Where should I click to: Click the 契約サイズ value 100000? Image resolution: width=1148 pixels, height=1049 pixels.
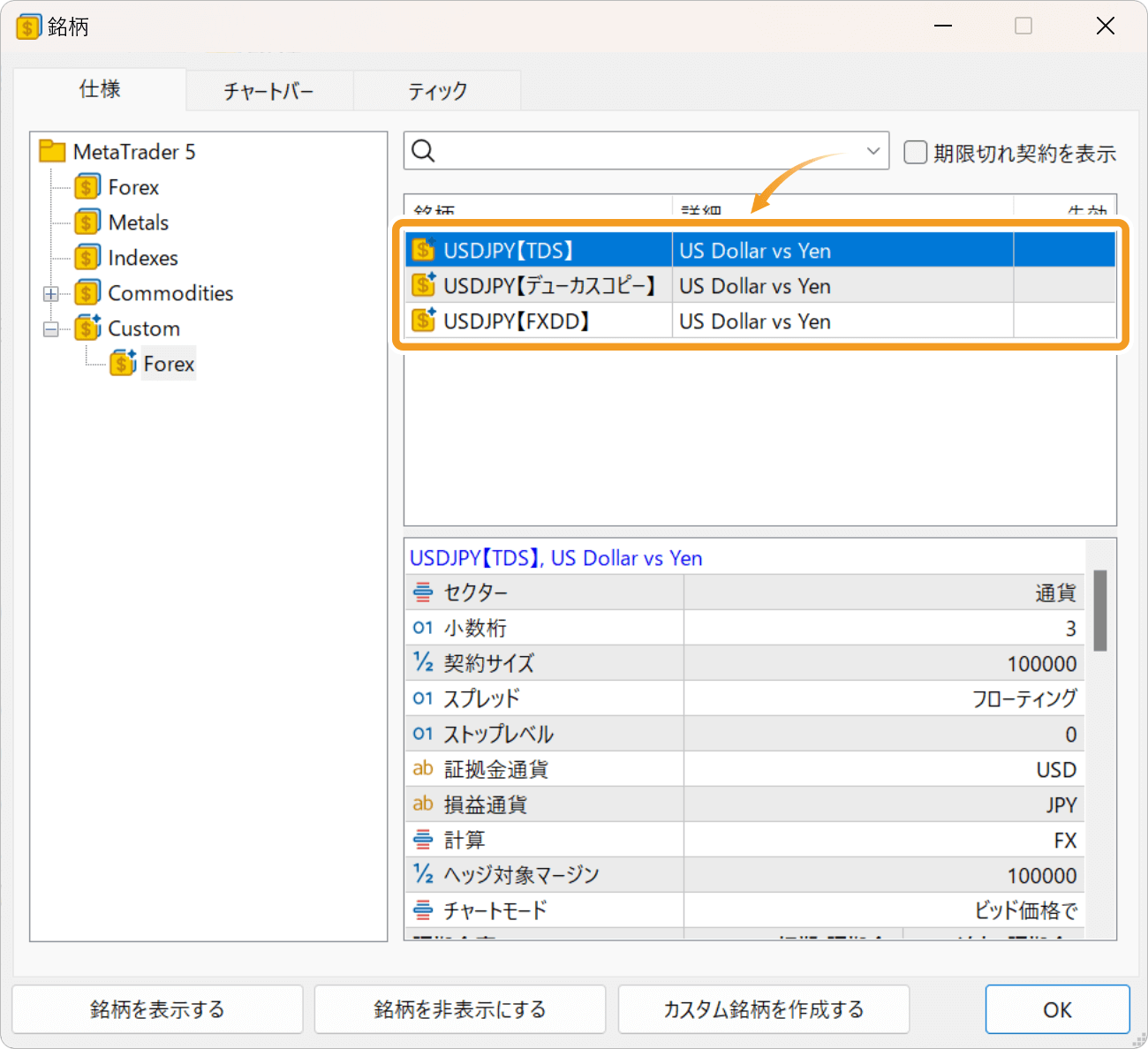click(1042, 664)
